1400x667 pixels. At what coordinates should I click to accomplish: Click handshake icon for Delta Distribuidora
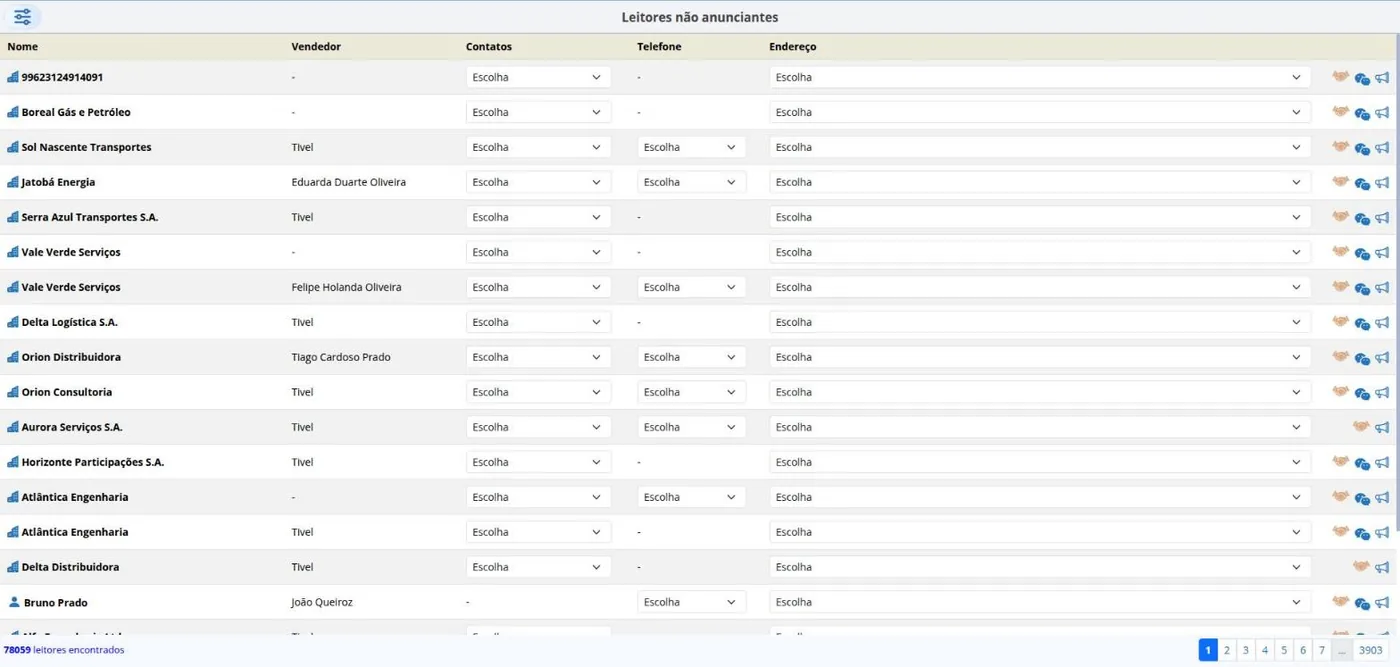click(x=1361, y=567)
